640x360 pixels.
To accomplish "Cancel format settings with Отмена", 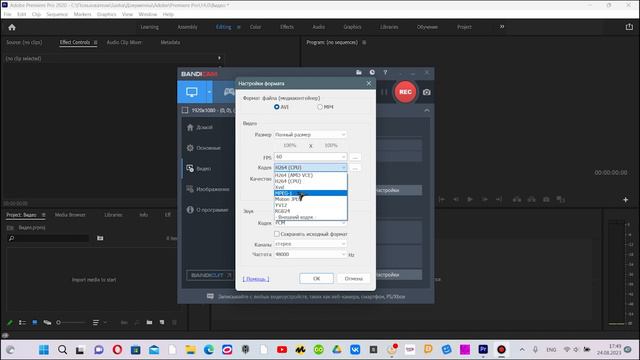I will click(353, 278).
